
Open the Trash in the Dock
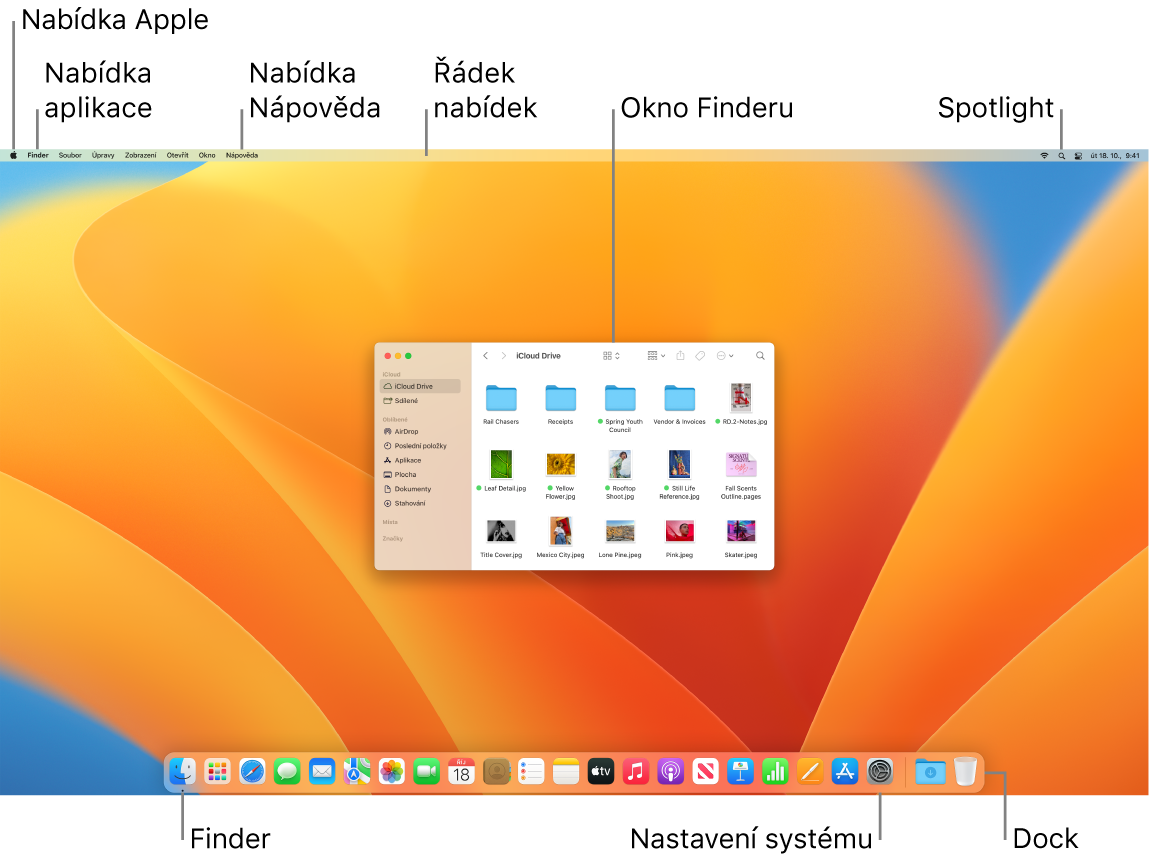click(x=965, y=771)
